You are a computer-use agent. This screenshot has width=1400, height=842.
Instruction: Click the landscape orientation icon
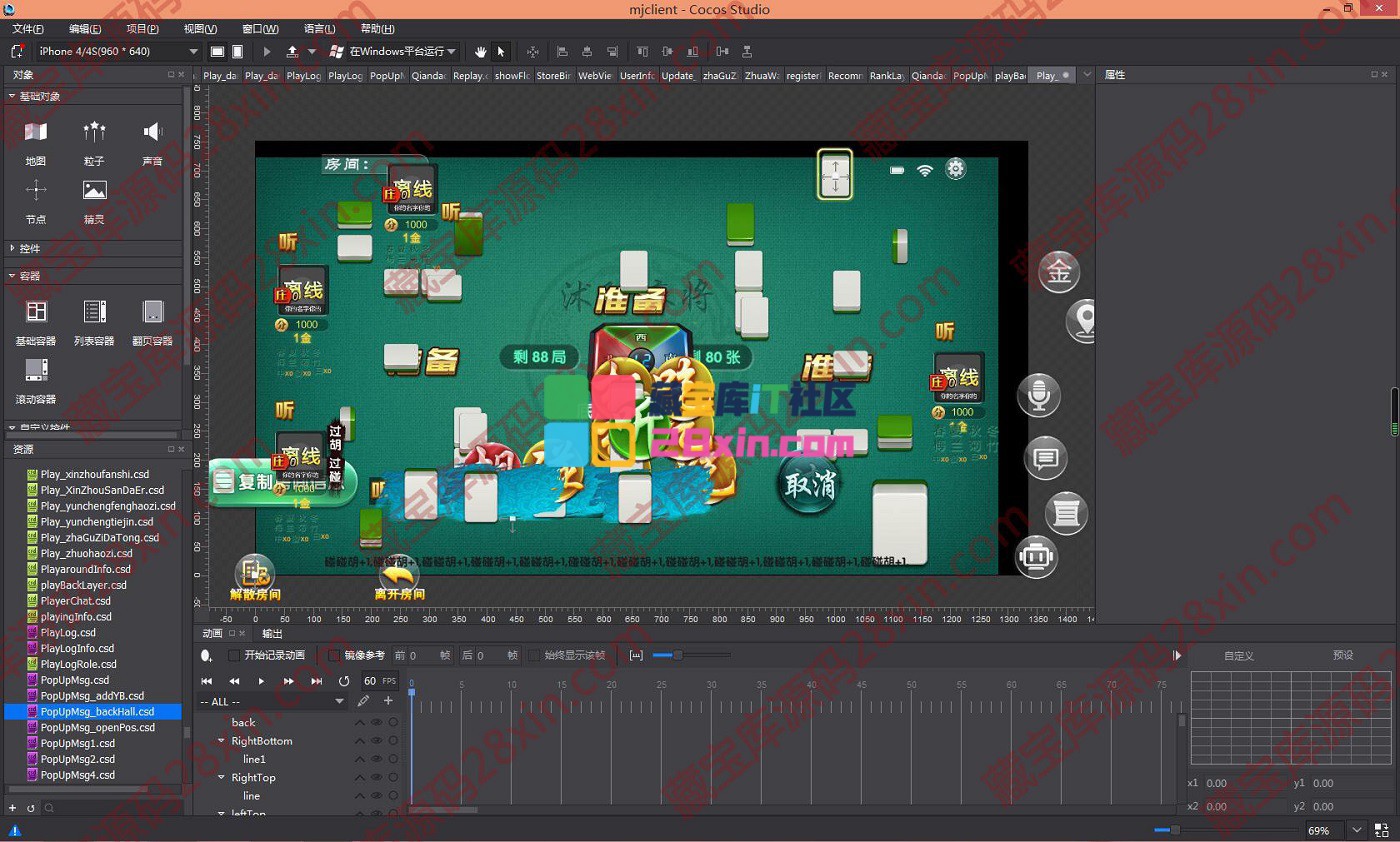point(217,51)
